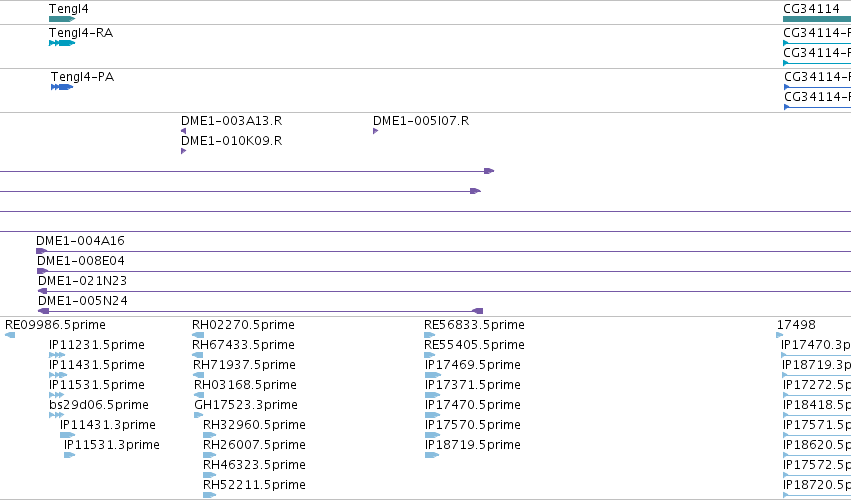
Task: Select the GH17523.3prime EST glyph
Action: pos(199,415)
